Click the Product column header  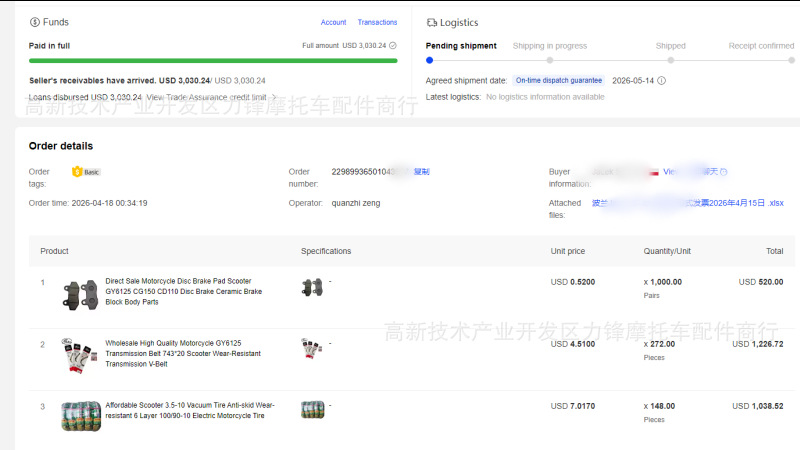[x=54, y=251]
